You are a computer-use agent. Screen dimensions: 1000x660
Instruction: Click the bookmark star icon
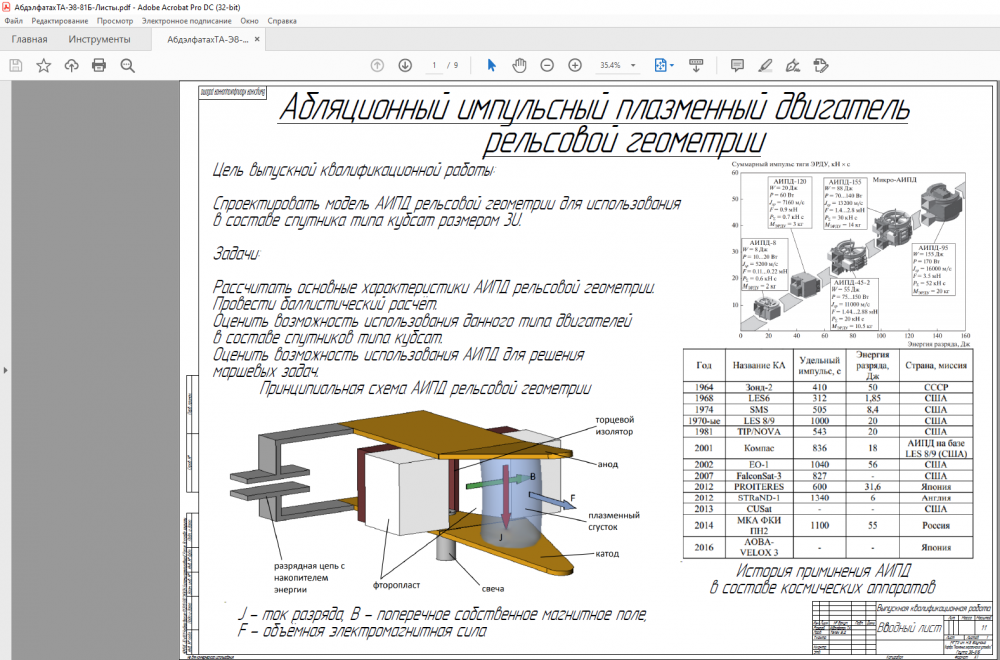pyautogui.click(x=44, y=65)
